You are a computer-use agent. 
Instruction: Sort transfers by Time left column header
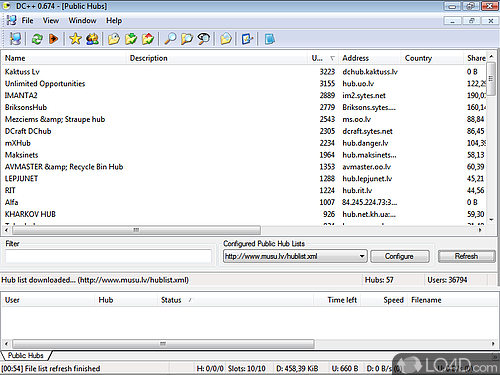[337, 300]
